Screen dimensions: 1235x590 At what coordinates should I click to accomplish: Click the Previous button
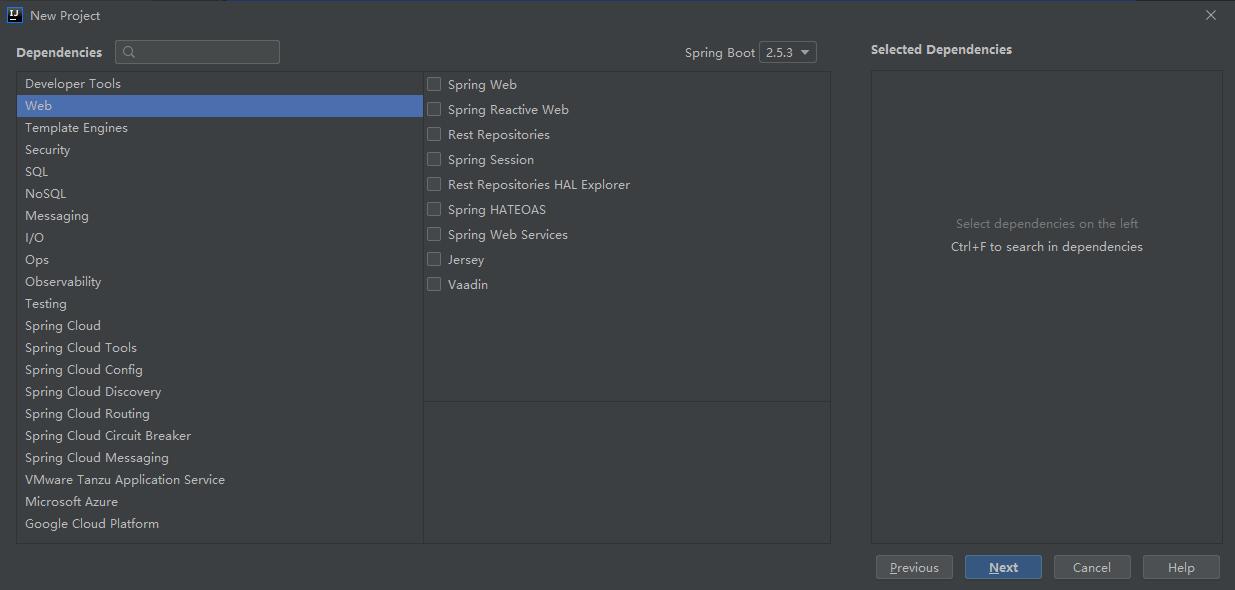click(x=914, y=567)
